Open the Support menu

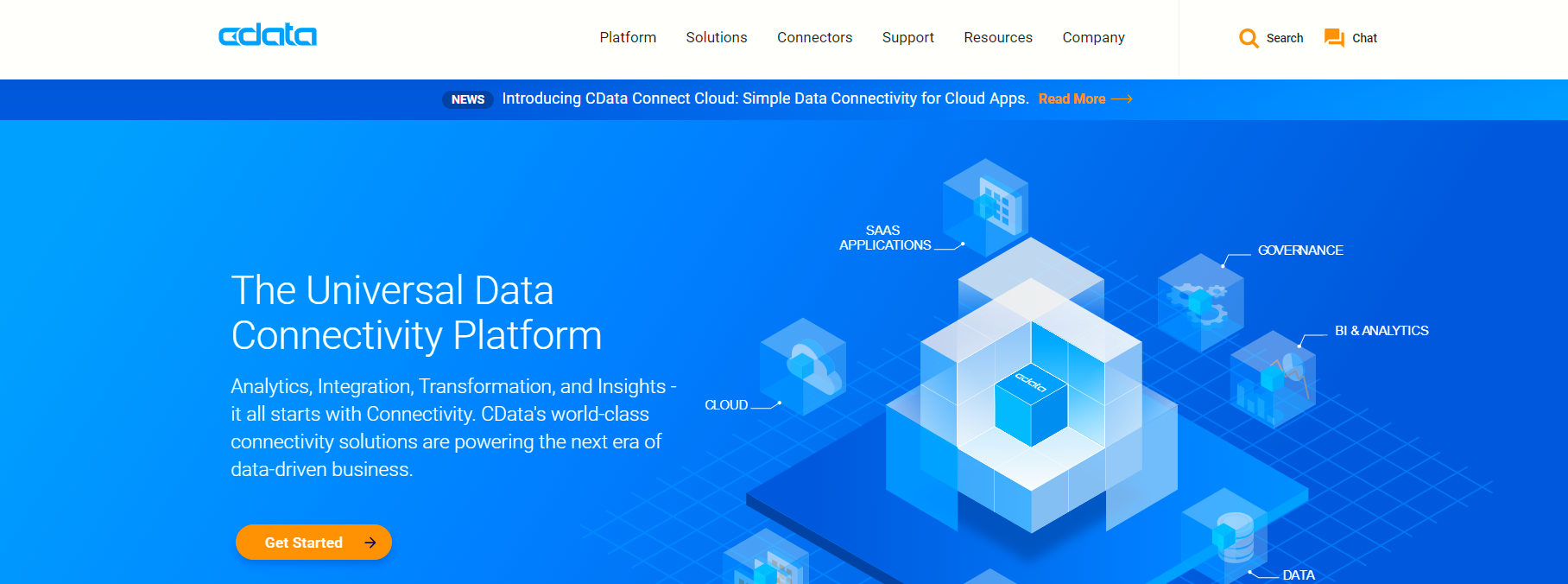pos(908,37)
